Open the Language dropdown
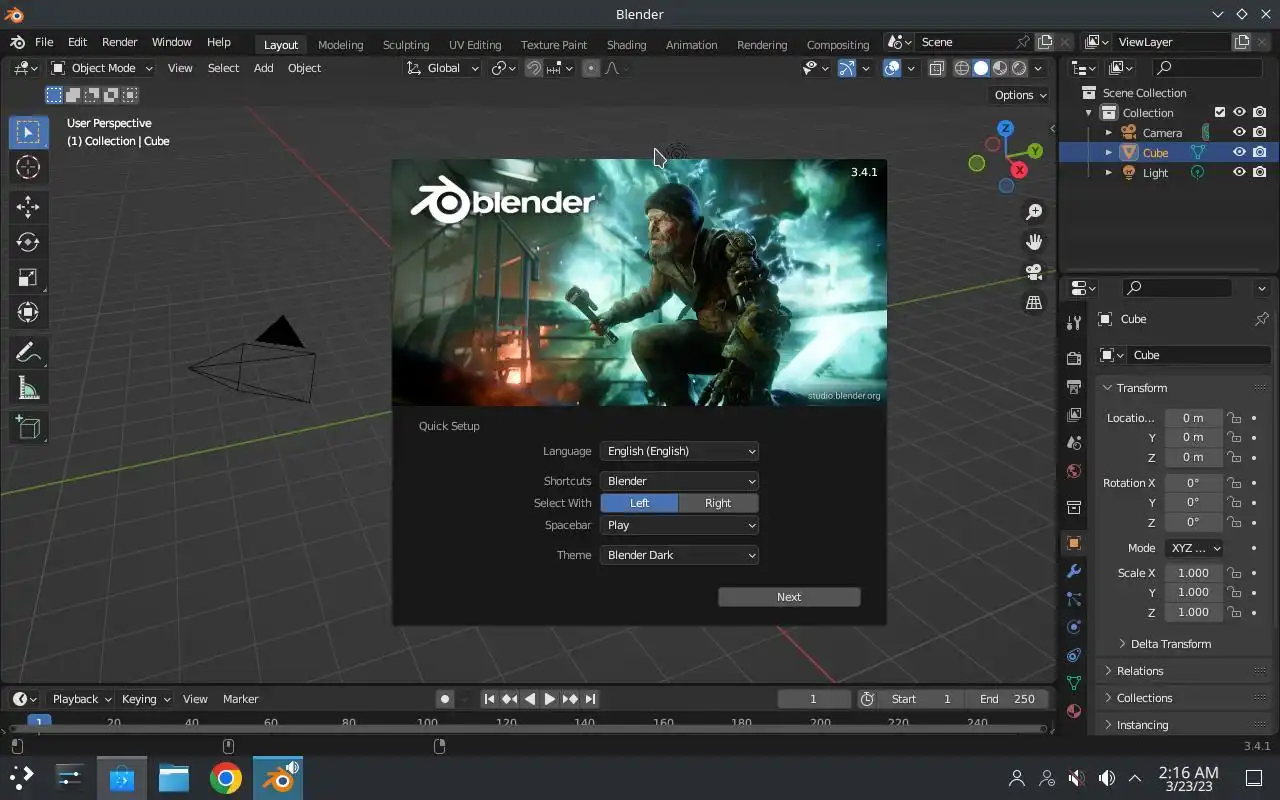 pyautogui.click(x=679, y=451)
